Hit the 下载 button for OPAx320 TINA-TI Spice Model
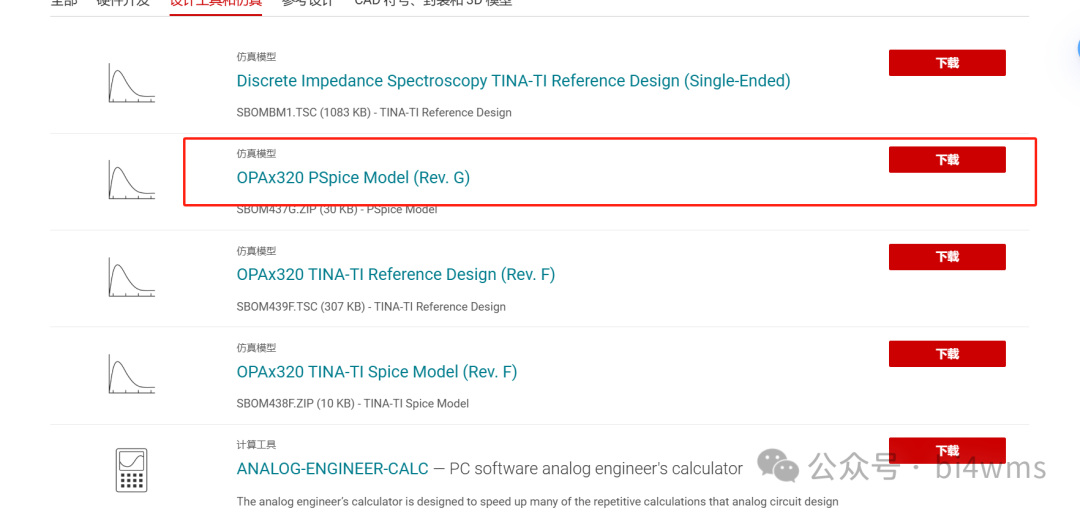Screen dimensions: 1080x511 (x=947, y=354)
